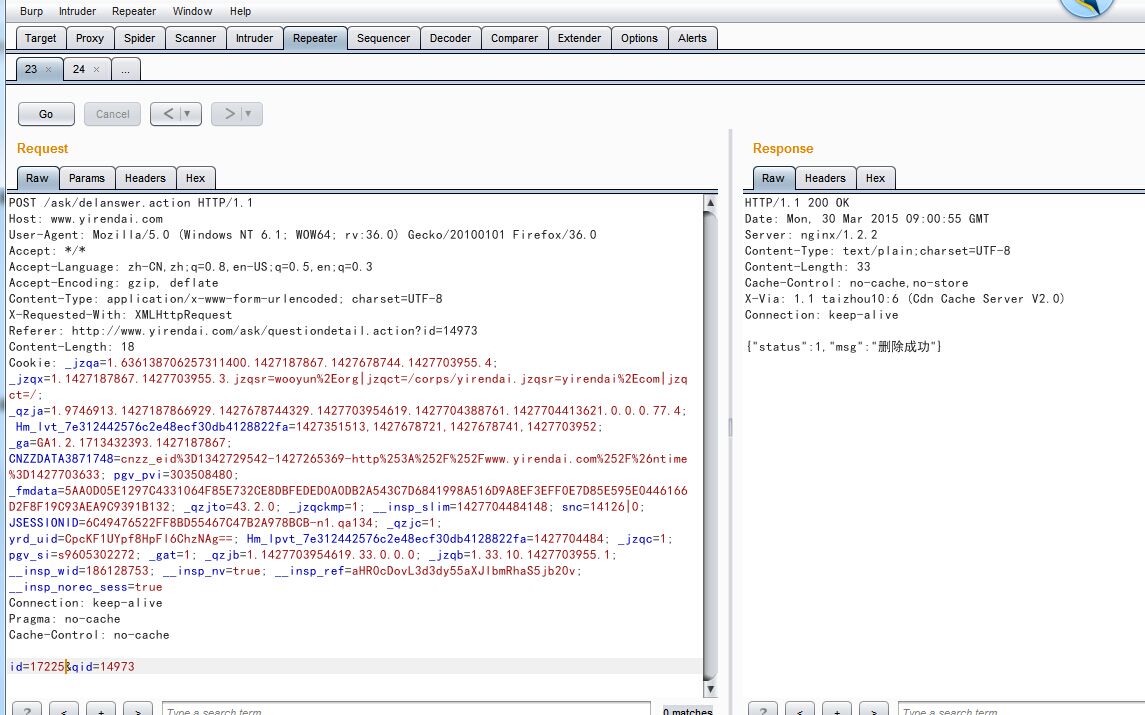Click the request search help '?' button

point(27,711)
